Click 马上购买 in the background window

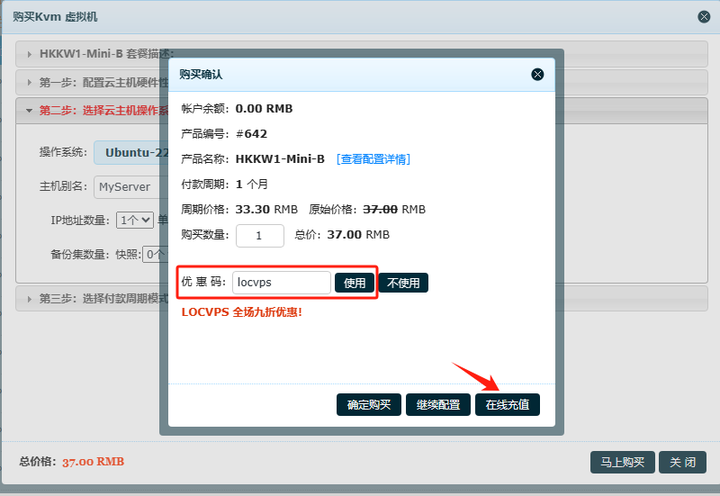622,462
